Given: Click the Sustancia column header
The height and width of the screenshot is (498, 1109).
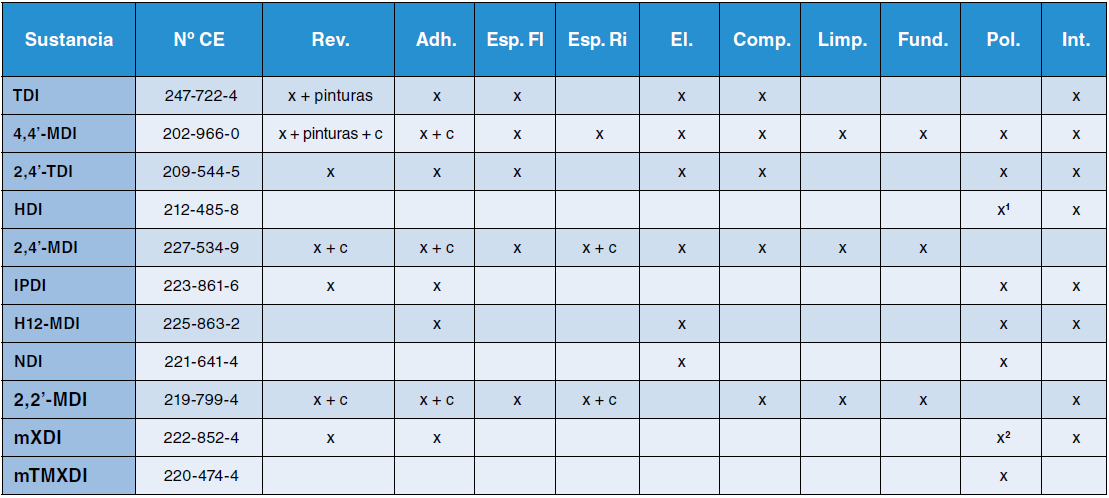Looking at the screenshot, I should 68,40.
